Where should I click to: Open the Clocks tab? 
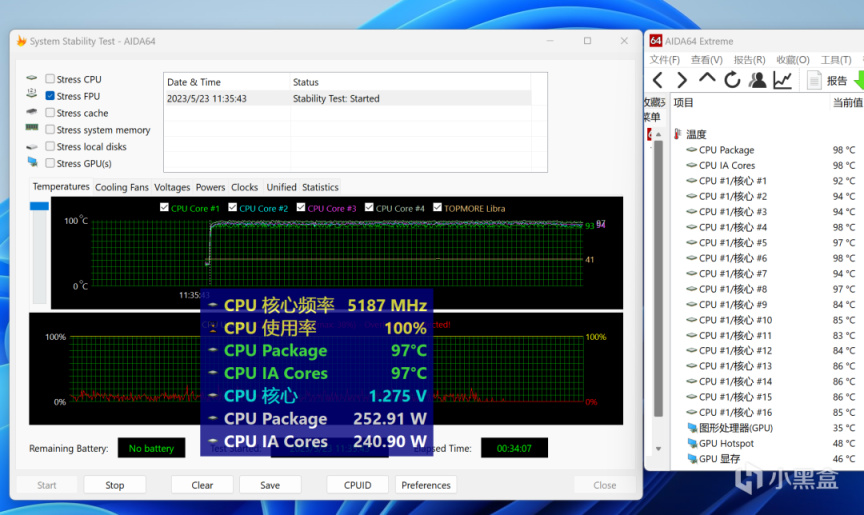[x=245, y=187]
